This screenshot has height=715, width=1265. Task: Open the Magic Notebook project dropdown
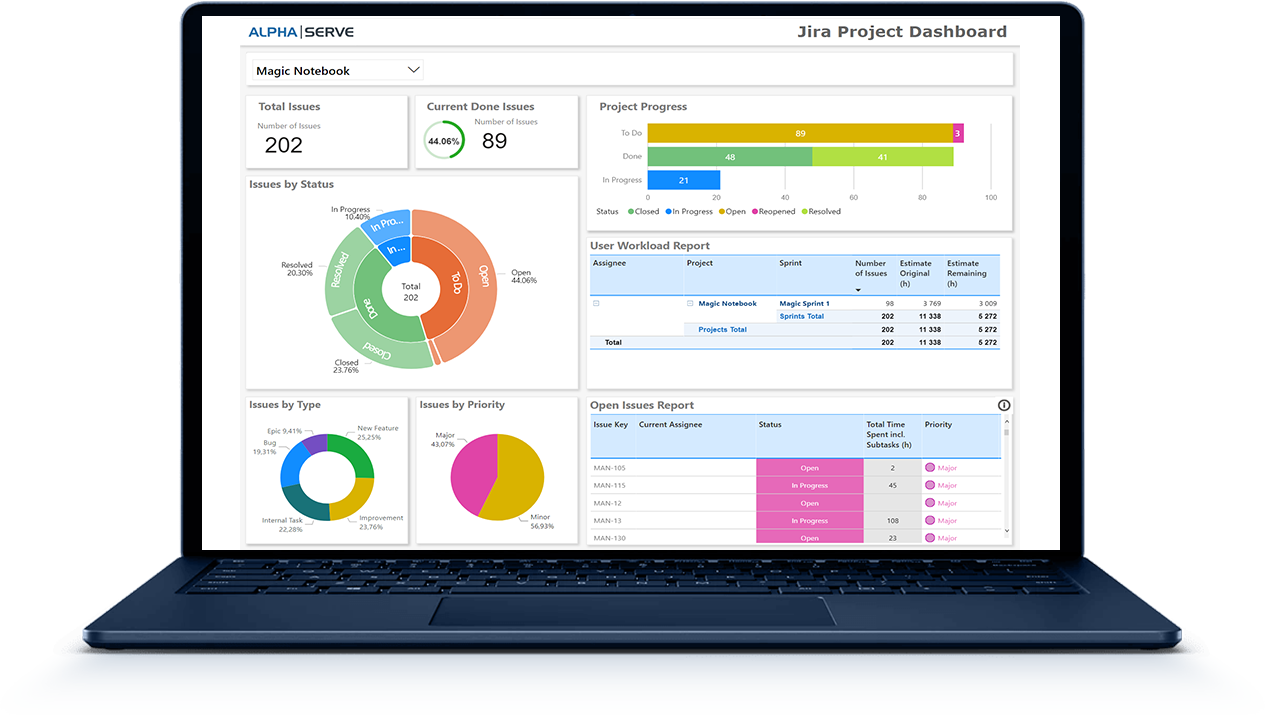[x=335, y=71]
